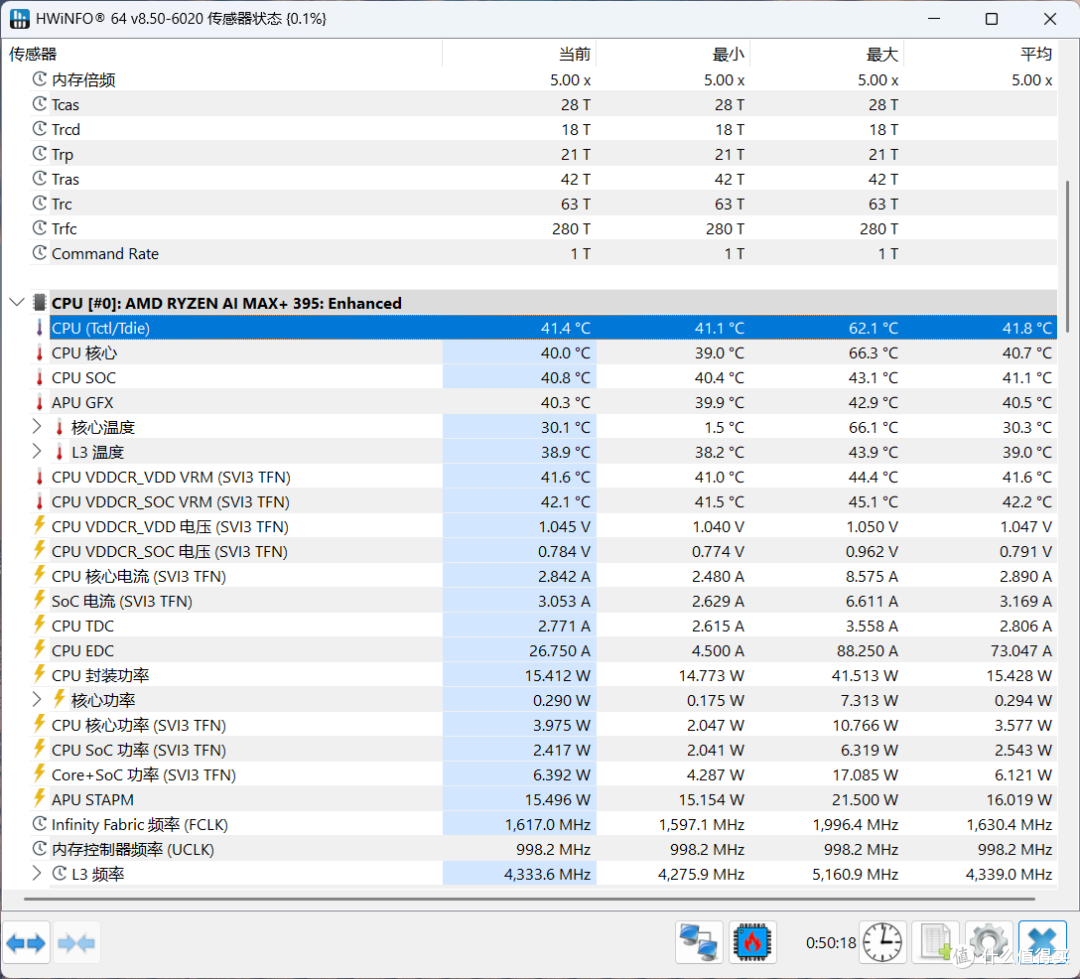1080x979 pixels.
Task: Expand the L3 频率 row
Action: click(37, 874)
